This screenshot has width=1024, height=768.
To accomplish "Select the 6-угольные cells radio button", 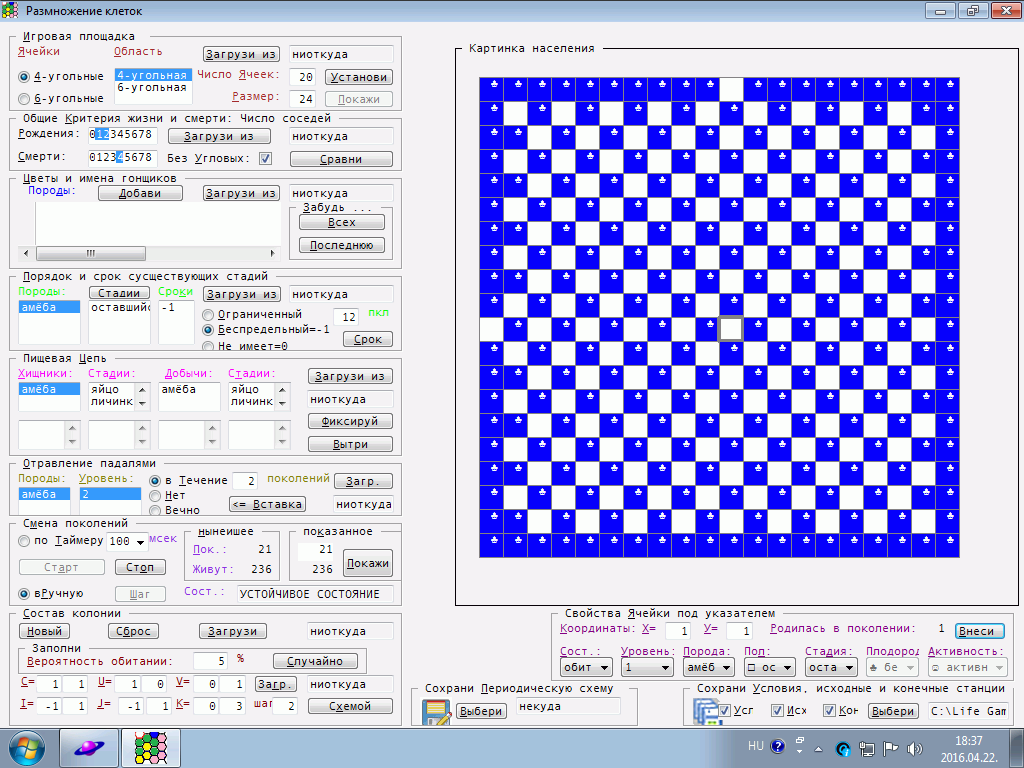I will pyautogui.click(x=24, y=98).
